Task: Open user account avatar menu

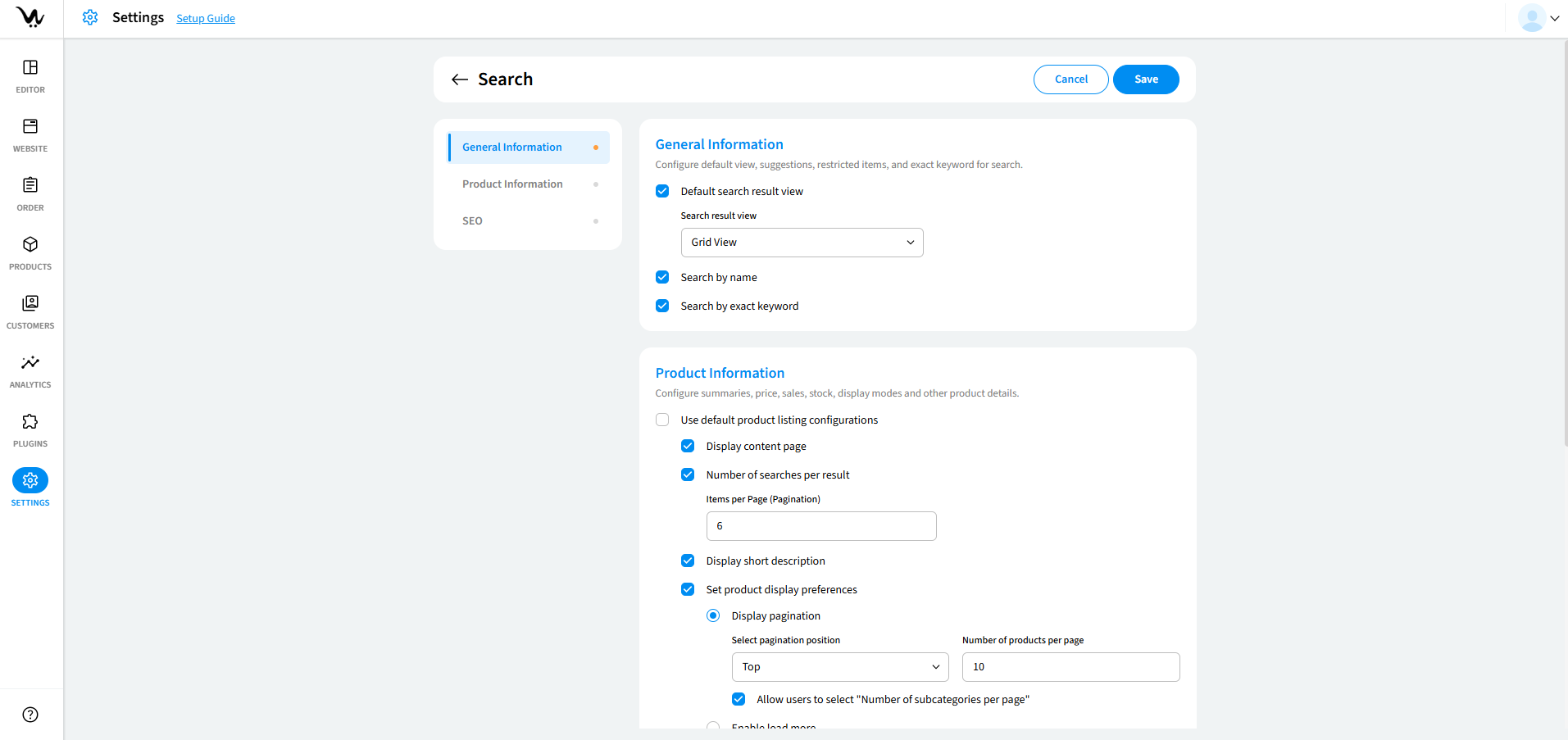Action: coord(1538,18)
